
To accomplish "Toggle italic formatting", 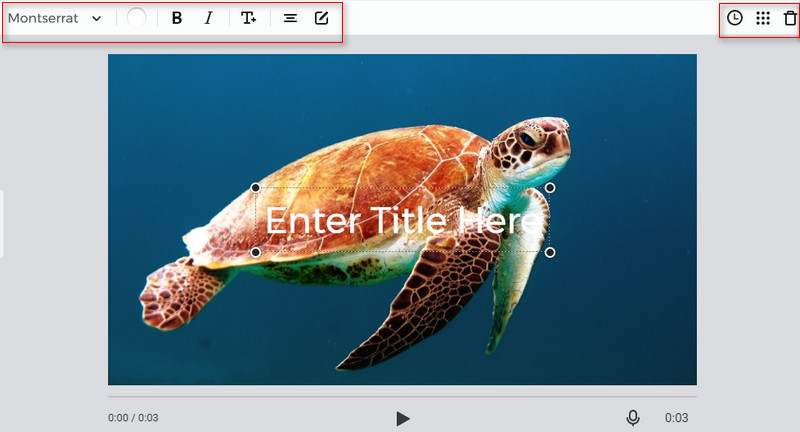I will (x=208, y=18).
